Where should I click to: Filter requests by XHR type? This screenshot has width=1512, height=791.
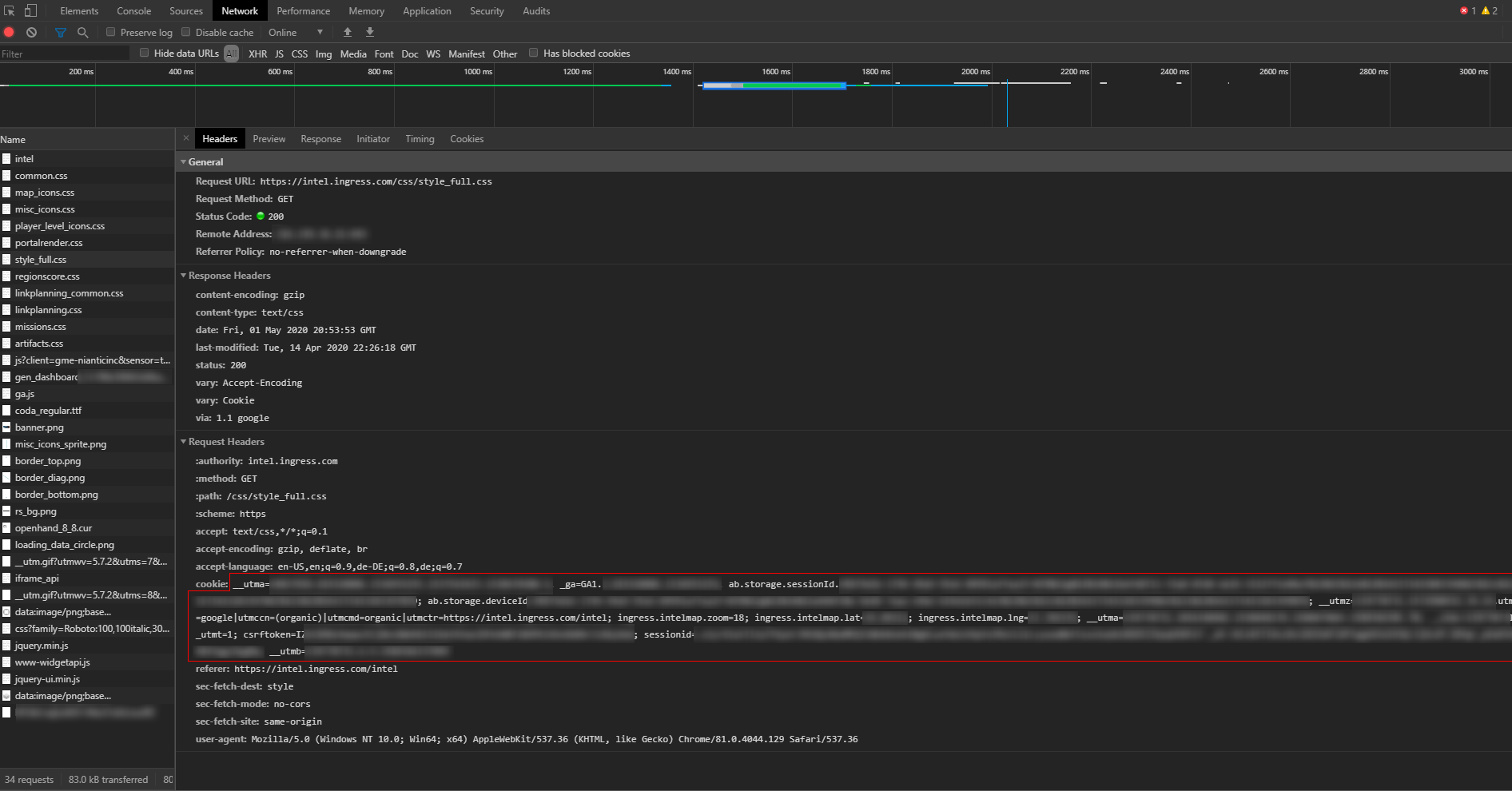[x=257, y=54]
